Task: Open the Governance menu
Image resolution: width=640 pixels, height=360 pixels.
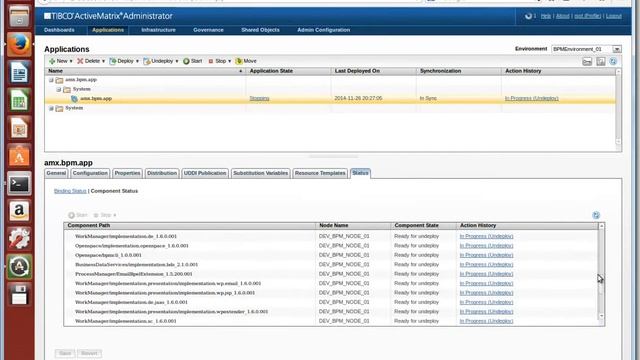Action: click(208, 30)
